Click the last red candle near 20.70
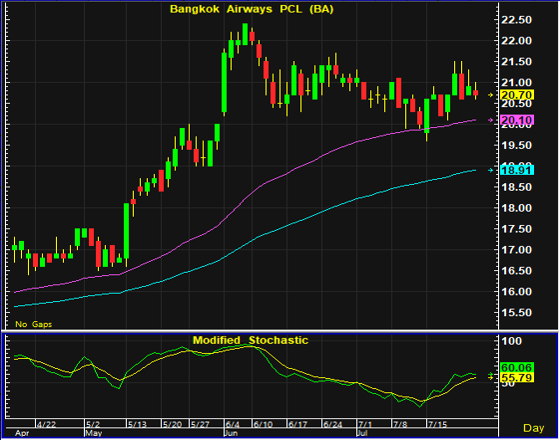The width and height of the screenshot is (560, 440). tap(475, 93)
